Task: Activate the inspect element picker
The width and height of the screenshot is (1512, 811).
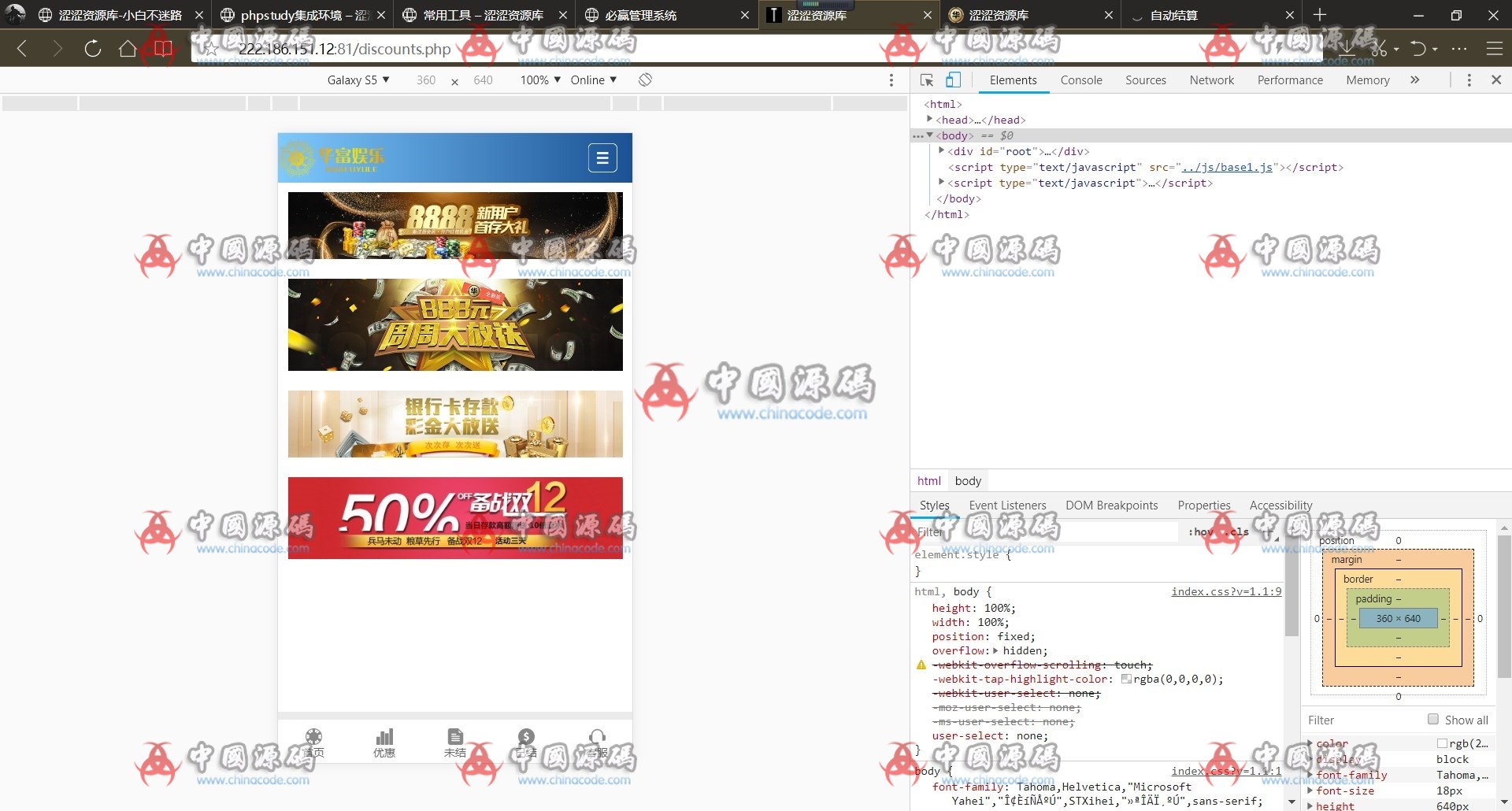Action: 927,80
